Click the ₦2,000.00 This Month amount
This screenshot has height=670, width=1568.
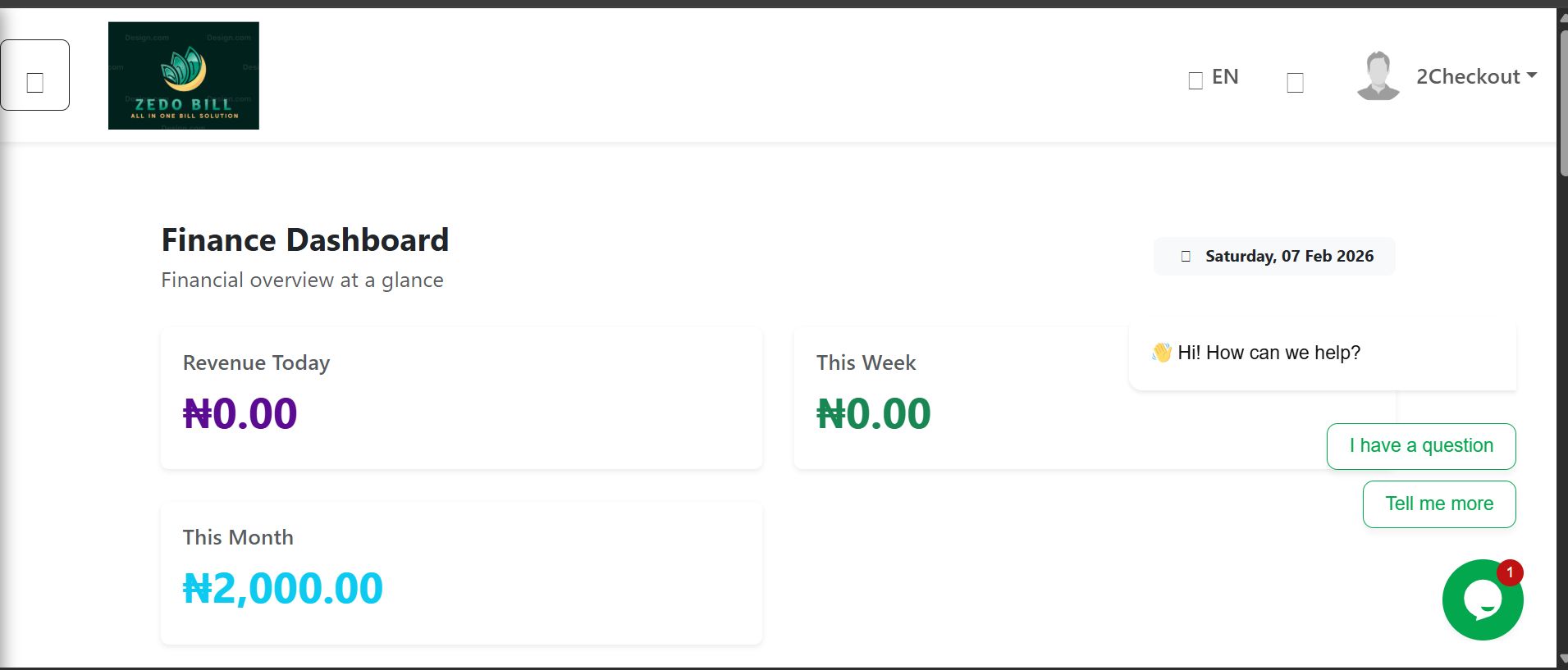[x=282, y=588]
